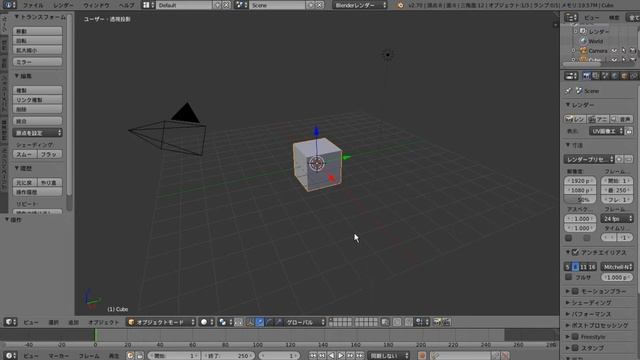Open the Mitchell-Netravali filter dropdown

(x=617, y=267)
